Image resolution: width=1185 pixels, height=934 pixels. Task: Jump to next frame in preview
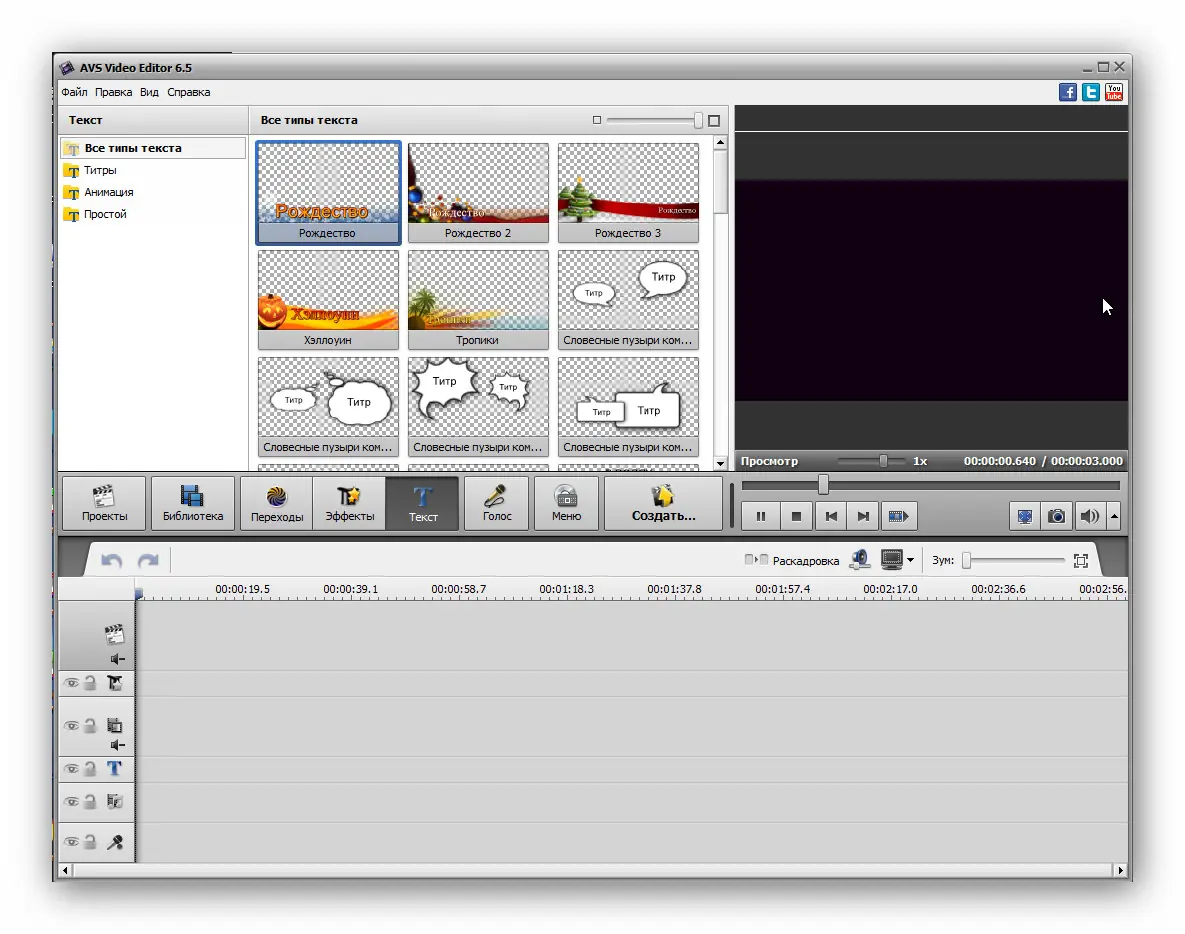(863, 516)
